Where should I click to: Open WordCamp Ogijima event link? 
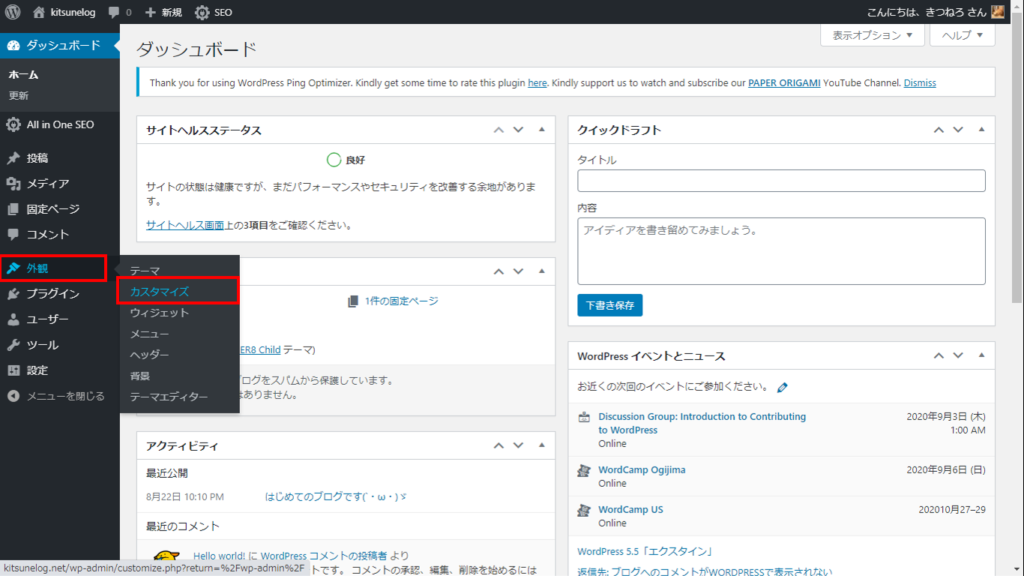[x=642, y=470]
